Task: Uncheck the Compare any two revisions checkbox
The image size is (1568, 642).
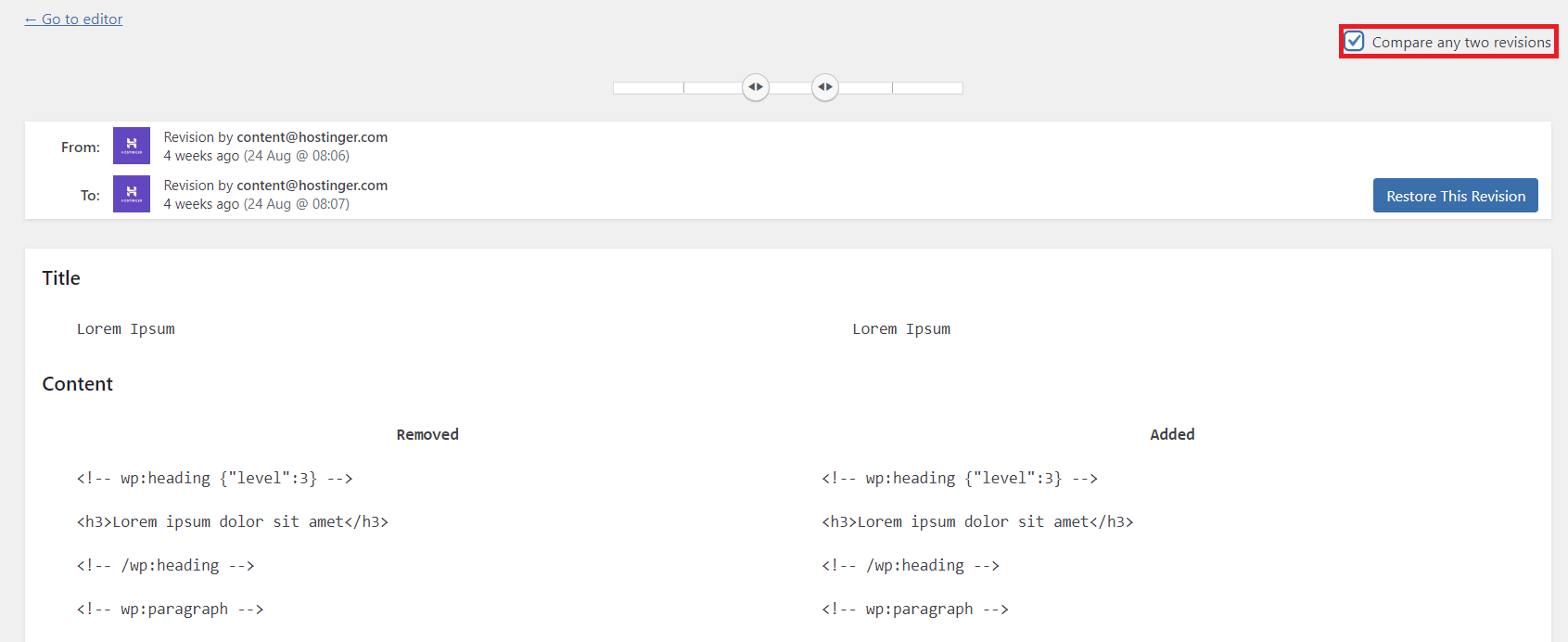Action: click(1355, 42)
